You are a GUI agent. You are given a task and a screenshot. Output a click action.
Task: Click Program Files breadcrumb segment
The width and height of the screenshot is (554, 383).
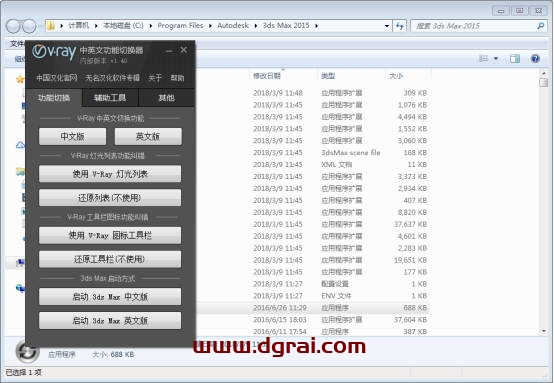[x=180, y=25]
